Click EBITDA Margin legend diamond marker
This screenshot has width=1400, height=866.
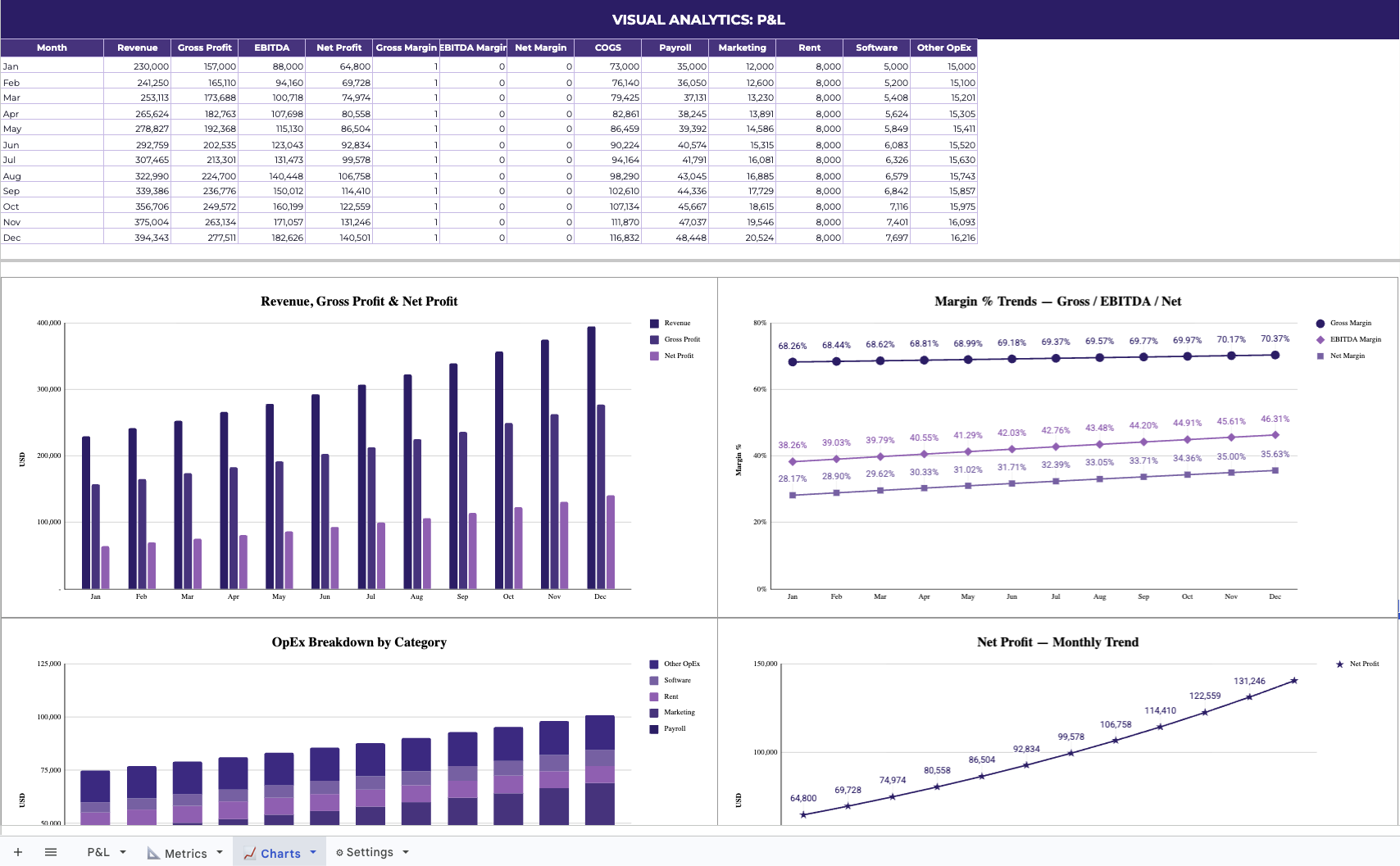[x=1320, y=340]
